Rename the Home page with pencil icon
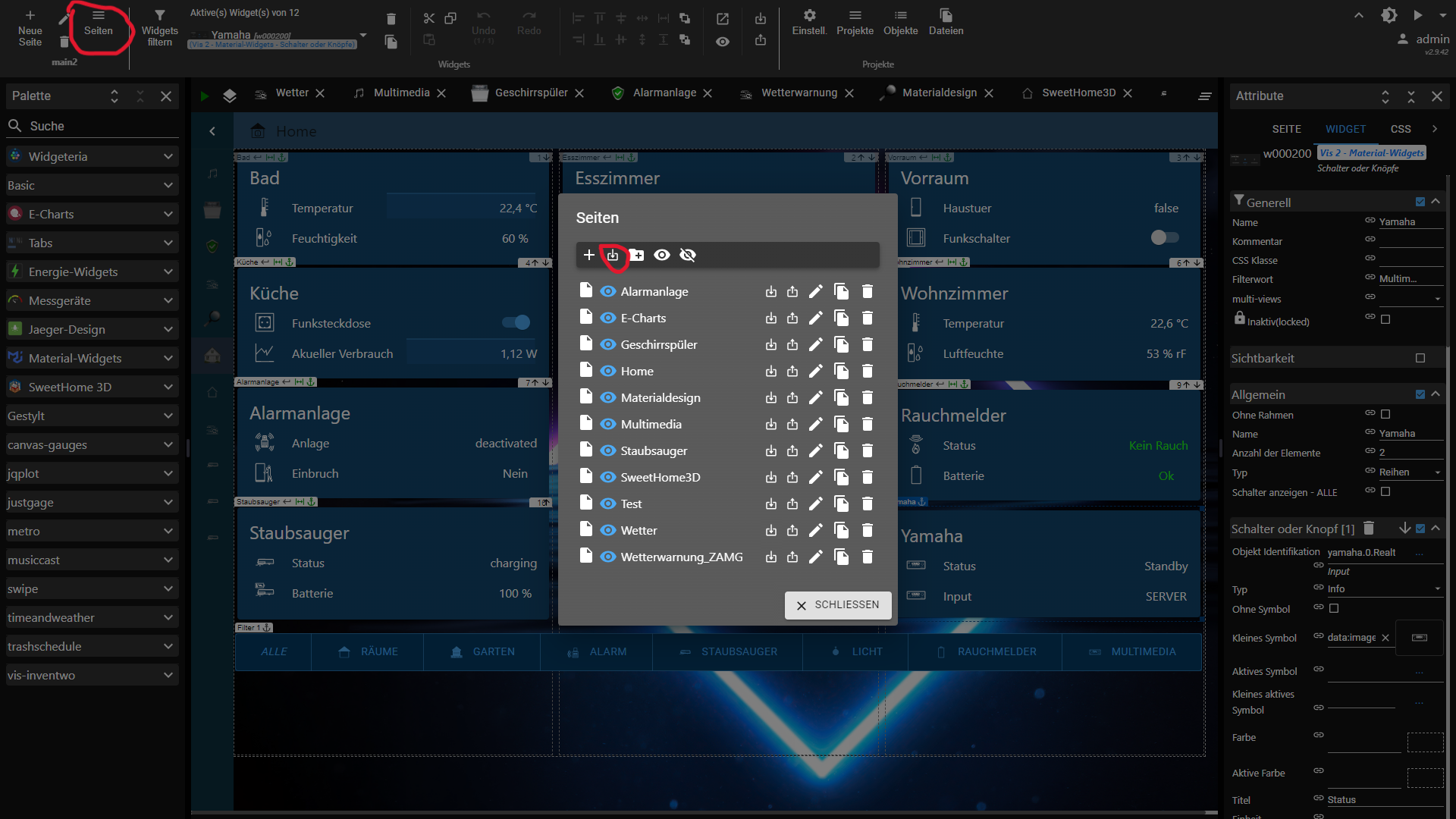 (815, 372)
